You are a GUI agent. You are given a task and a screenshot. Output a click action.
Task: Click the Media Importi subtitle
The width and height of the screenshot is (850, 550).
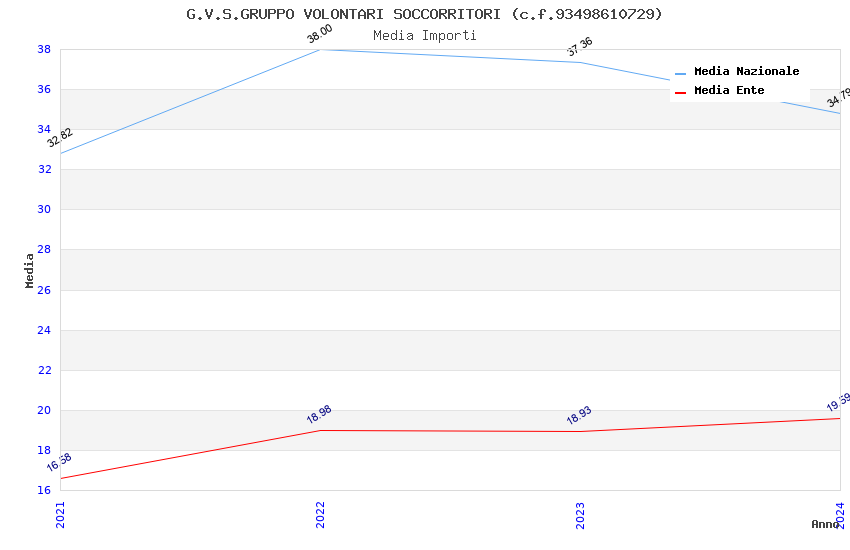(424, 36)
